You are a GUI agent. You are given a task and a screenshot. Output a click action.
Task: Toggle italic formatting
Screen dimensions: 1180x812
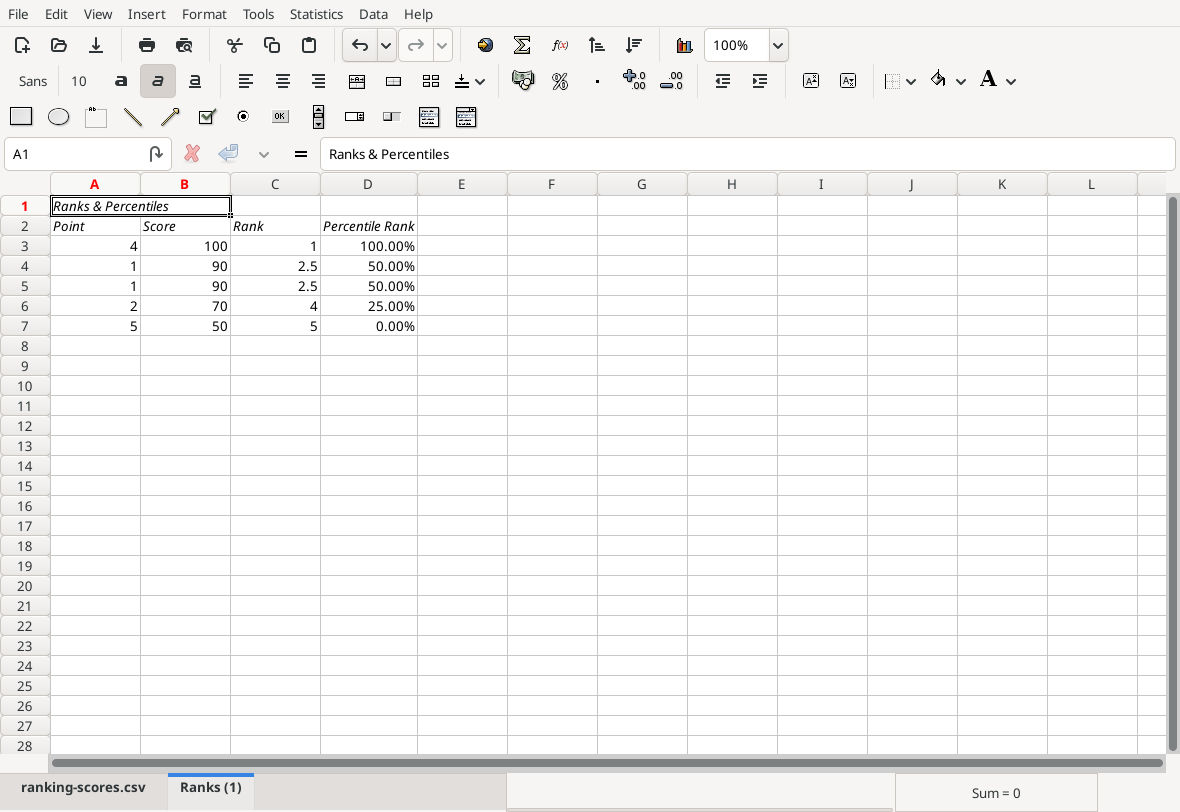pyautogui.click(x=157, y=81)
